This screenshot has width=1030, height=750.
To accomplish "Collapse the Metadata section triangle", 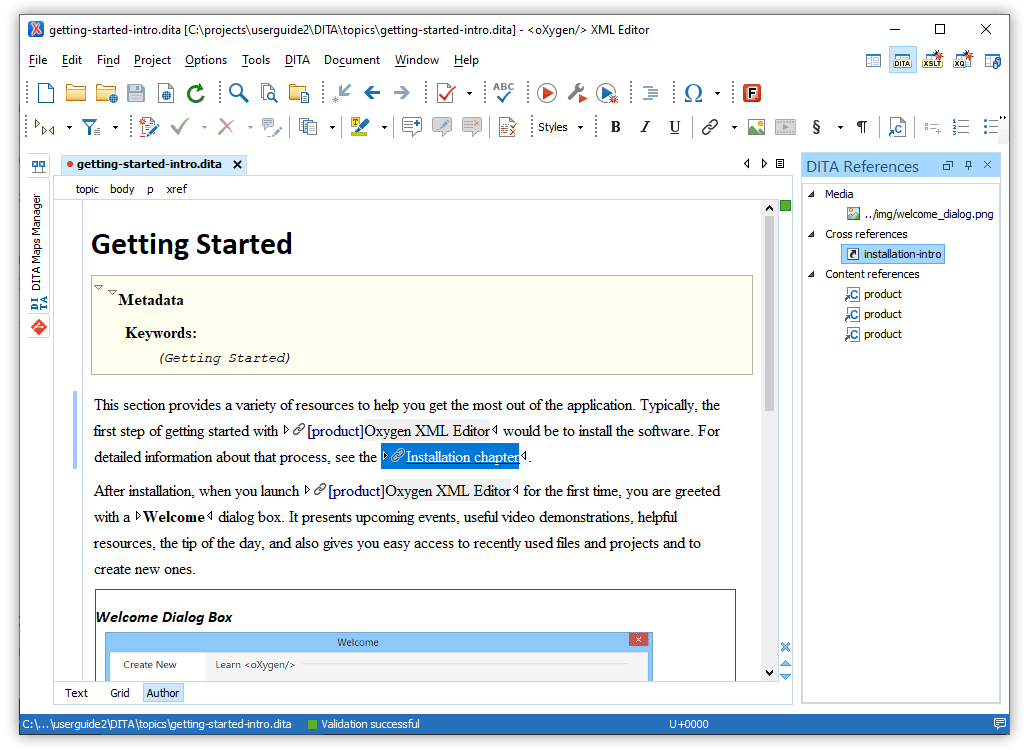I will click(x=112, y=292).
